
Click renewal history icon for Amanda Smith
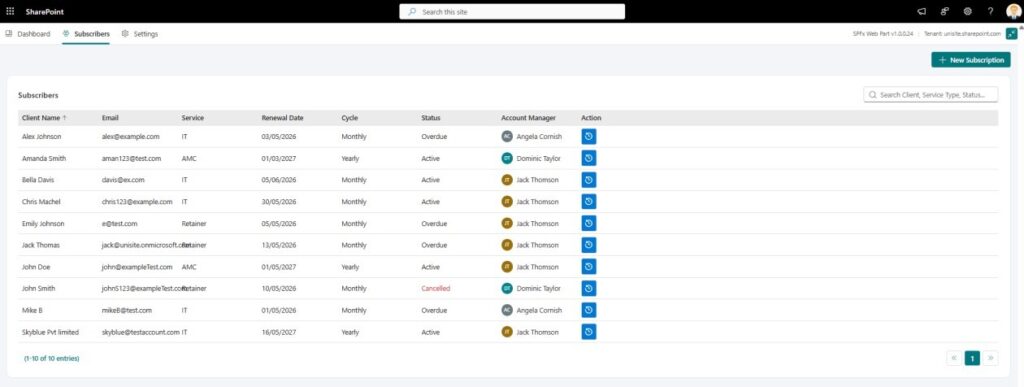pos(588,158)
